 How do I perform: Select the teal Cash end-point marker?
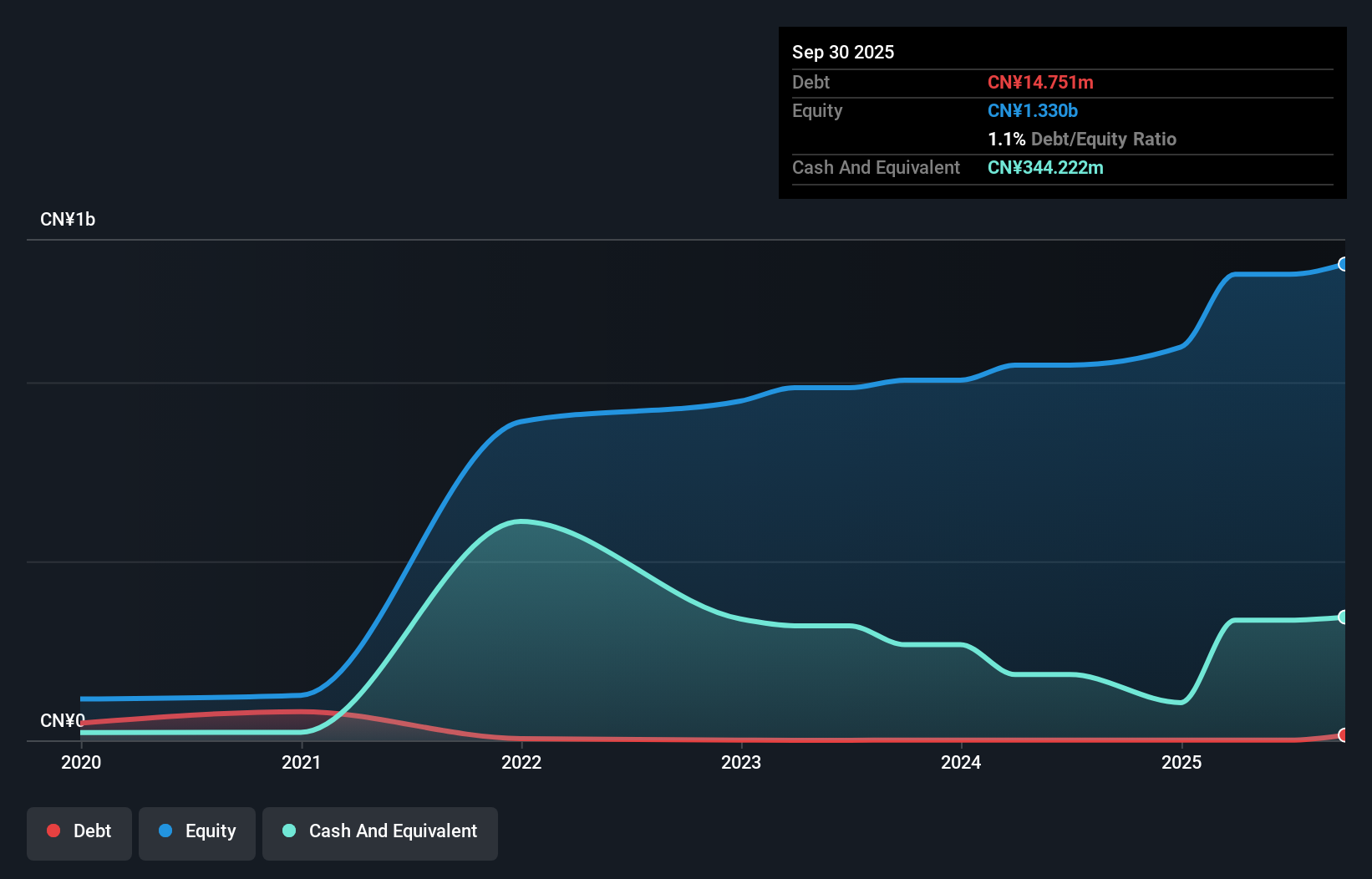(1343, 617)
